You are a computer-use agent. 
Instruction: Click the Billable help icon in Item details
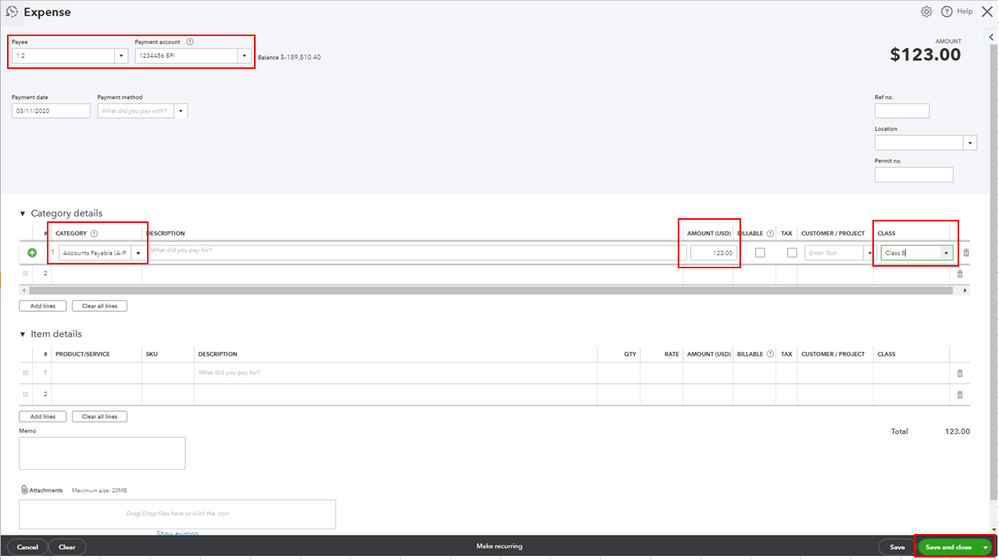pyautogui.click(x=770, y=354)
